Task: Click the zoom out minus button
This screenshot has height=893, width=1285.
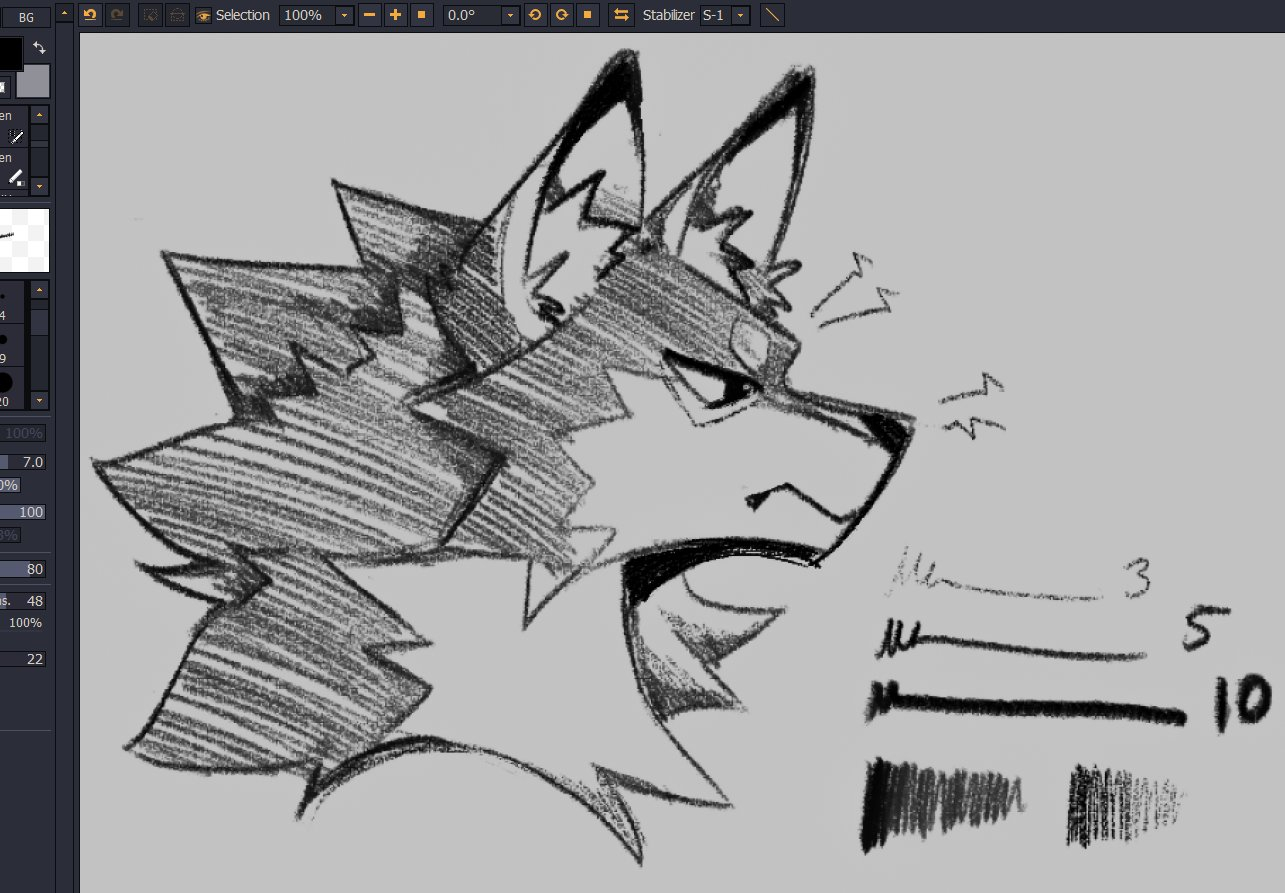Action: click(x=370, y=15)
